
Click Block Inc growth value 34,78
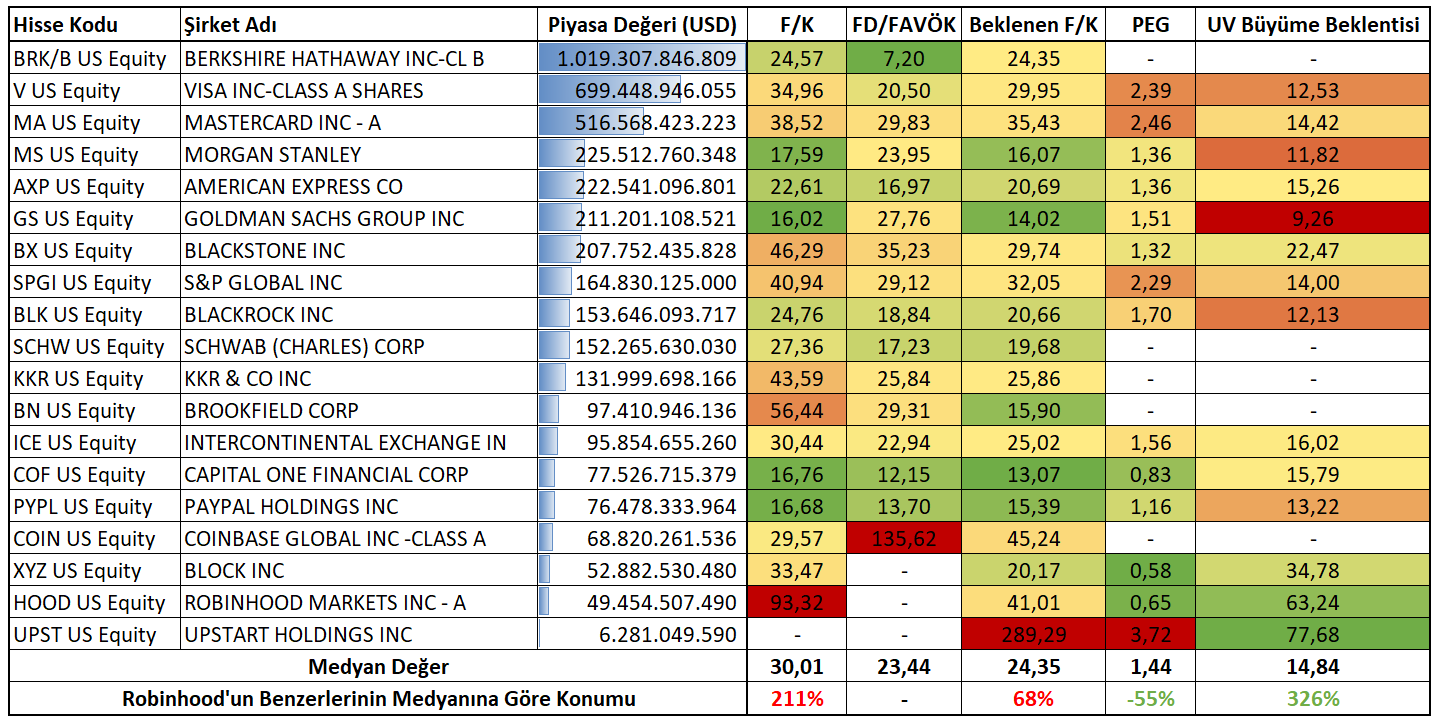click(1313, 570)
